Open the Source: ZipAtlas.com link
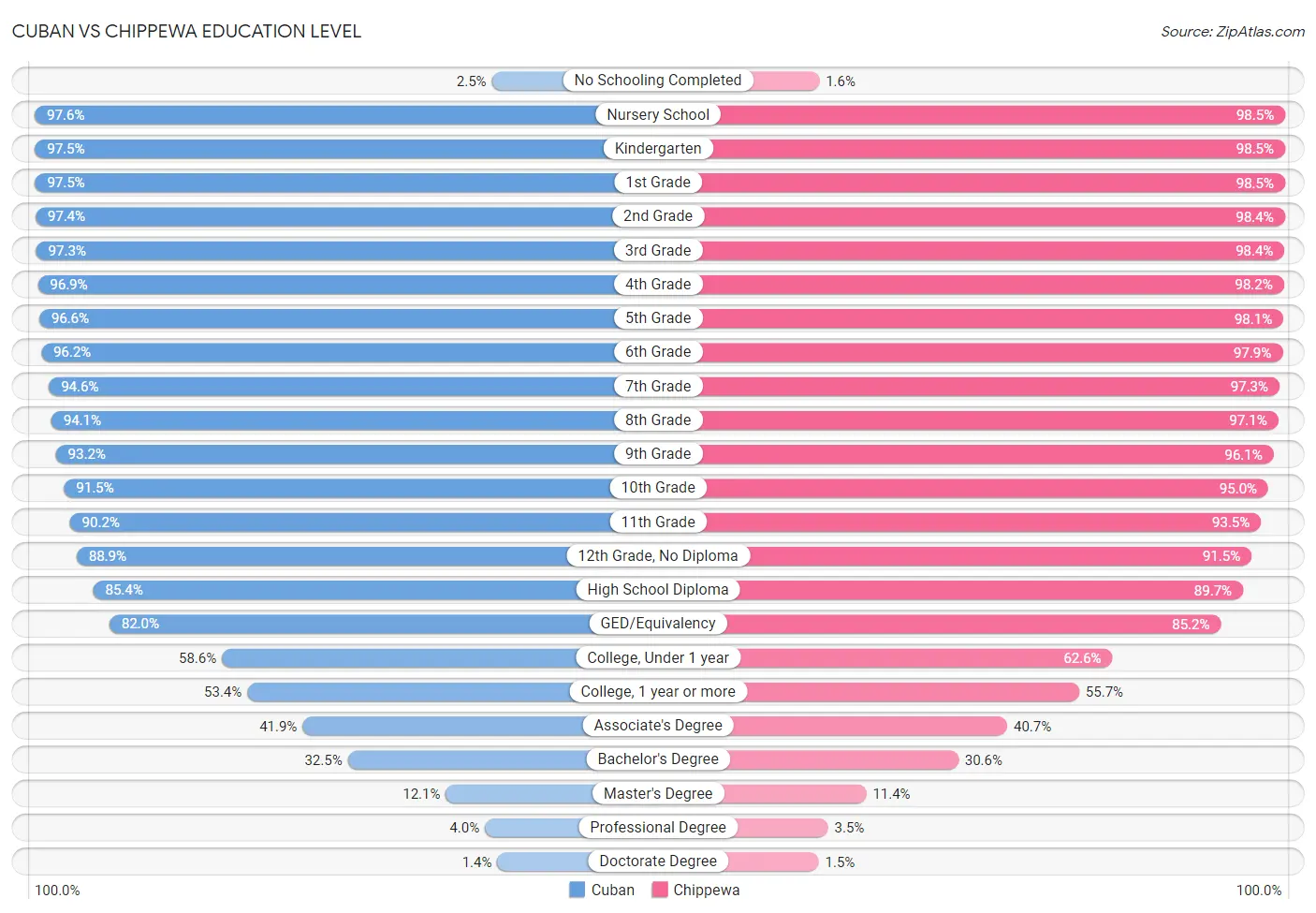The width and height of the screenshot is (1316, 913). [x=1232, y=32]
